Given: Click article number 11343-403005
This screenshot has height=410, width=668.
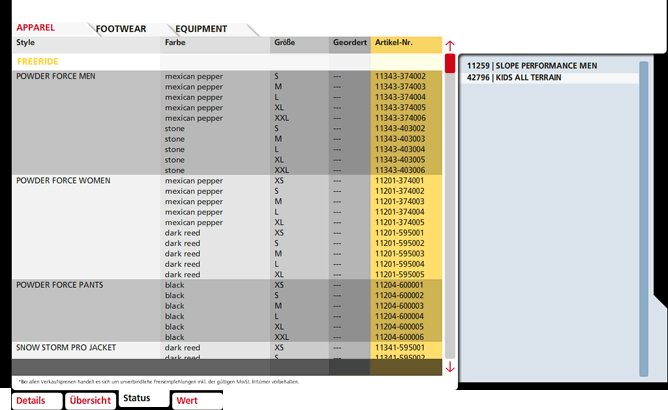Looking at the screenshot, I should click(400, 160).
